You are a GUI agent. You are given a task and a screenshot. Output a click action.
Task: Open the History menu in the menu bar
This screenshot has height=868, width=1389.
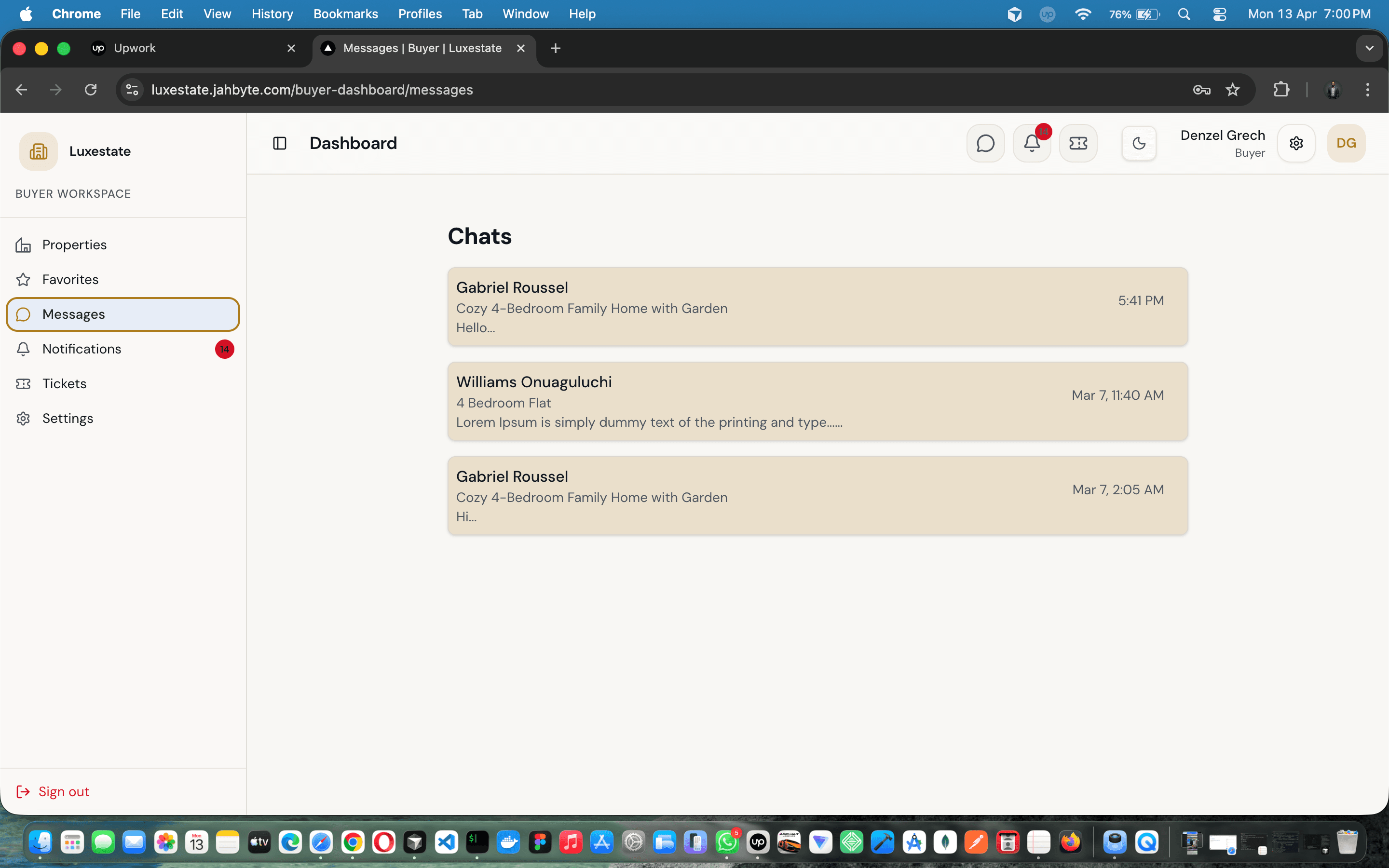272,14
